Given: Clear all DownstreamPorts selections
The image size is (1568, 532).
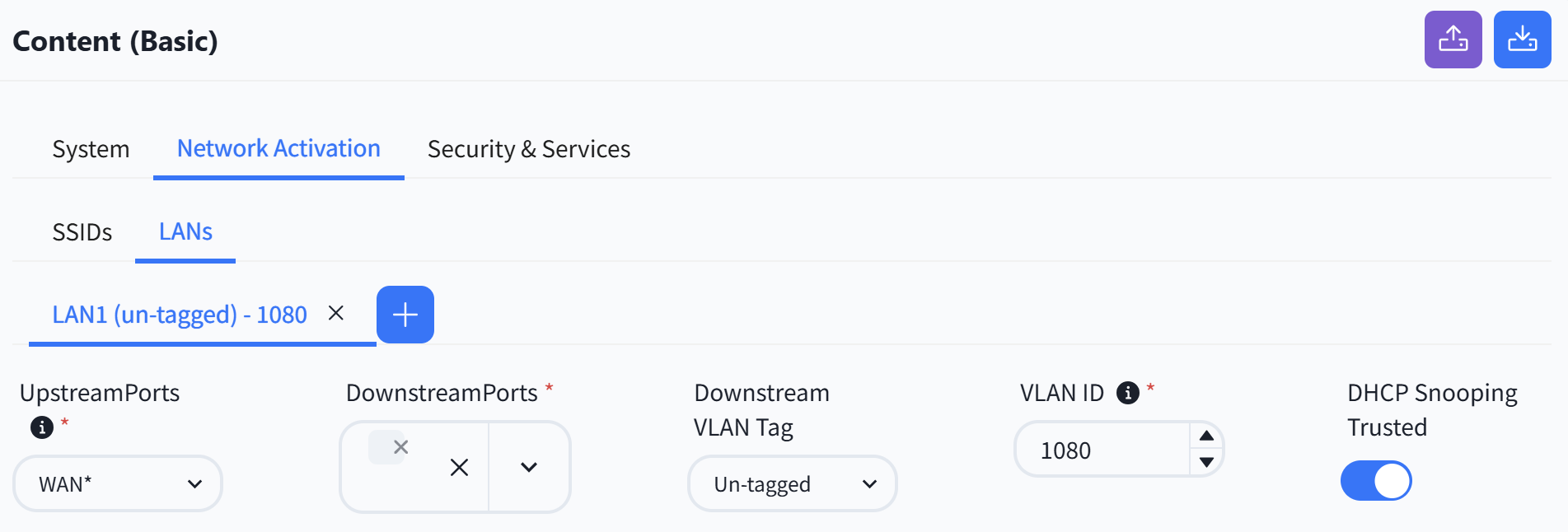Looking at the screenshot, I should click(460, 468).
